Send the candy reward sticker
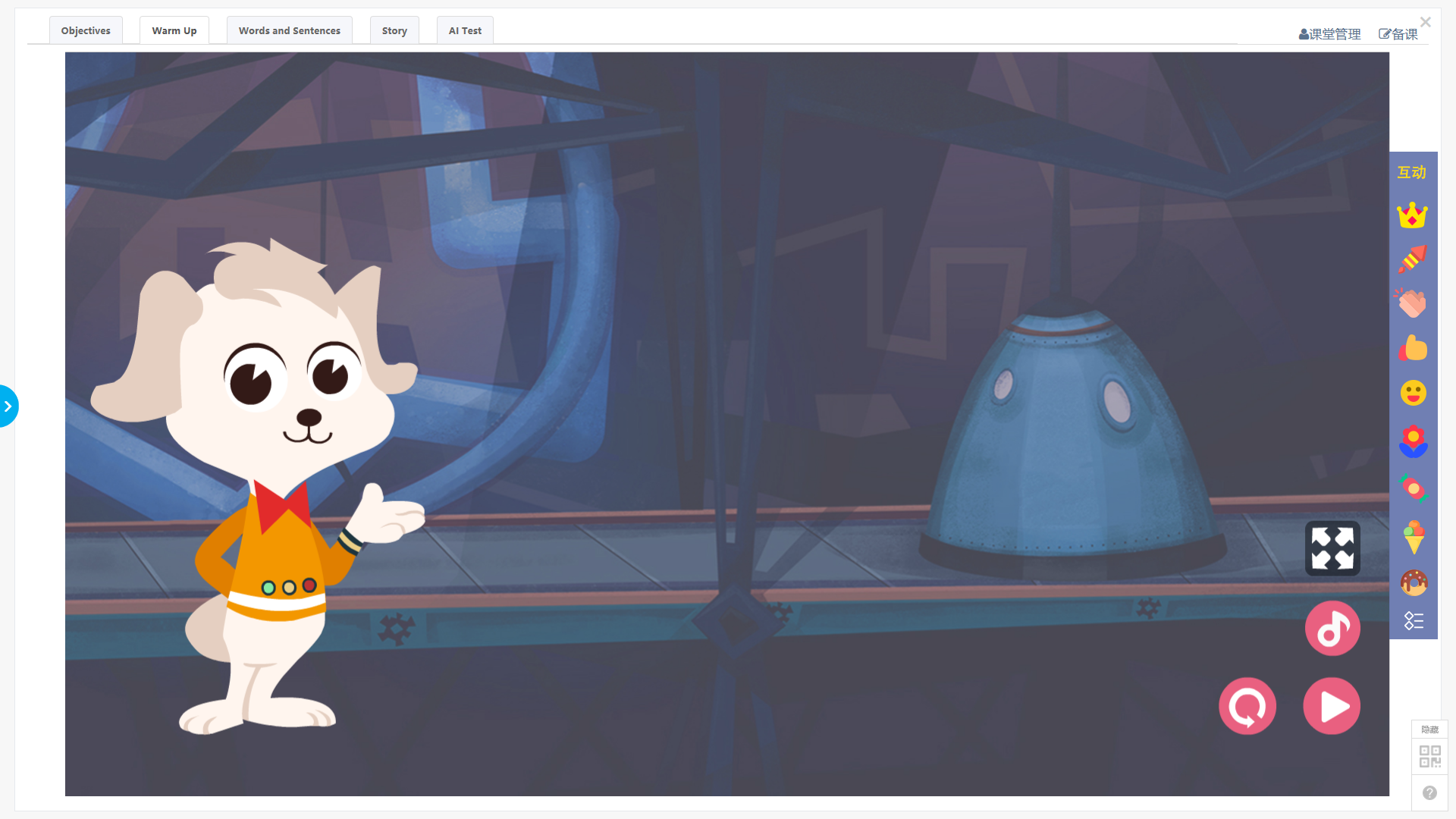 click(1413, 488)
